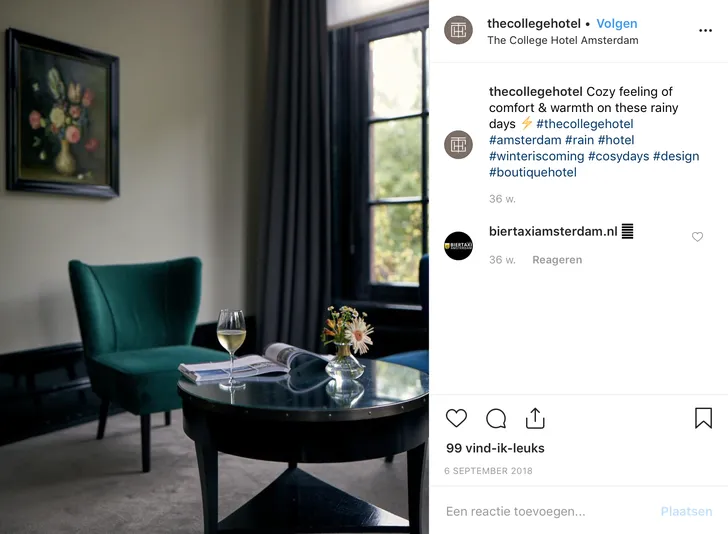The width and height of the screenshot is (728, 534).
Task: View the 99 vind-ik-leuks likes list
Action: [495, 448]
